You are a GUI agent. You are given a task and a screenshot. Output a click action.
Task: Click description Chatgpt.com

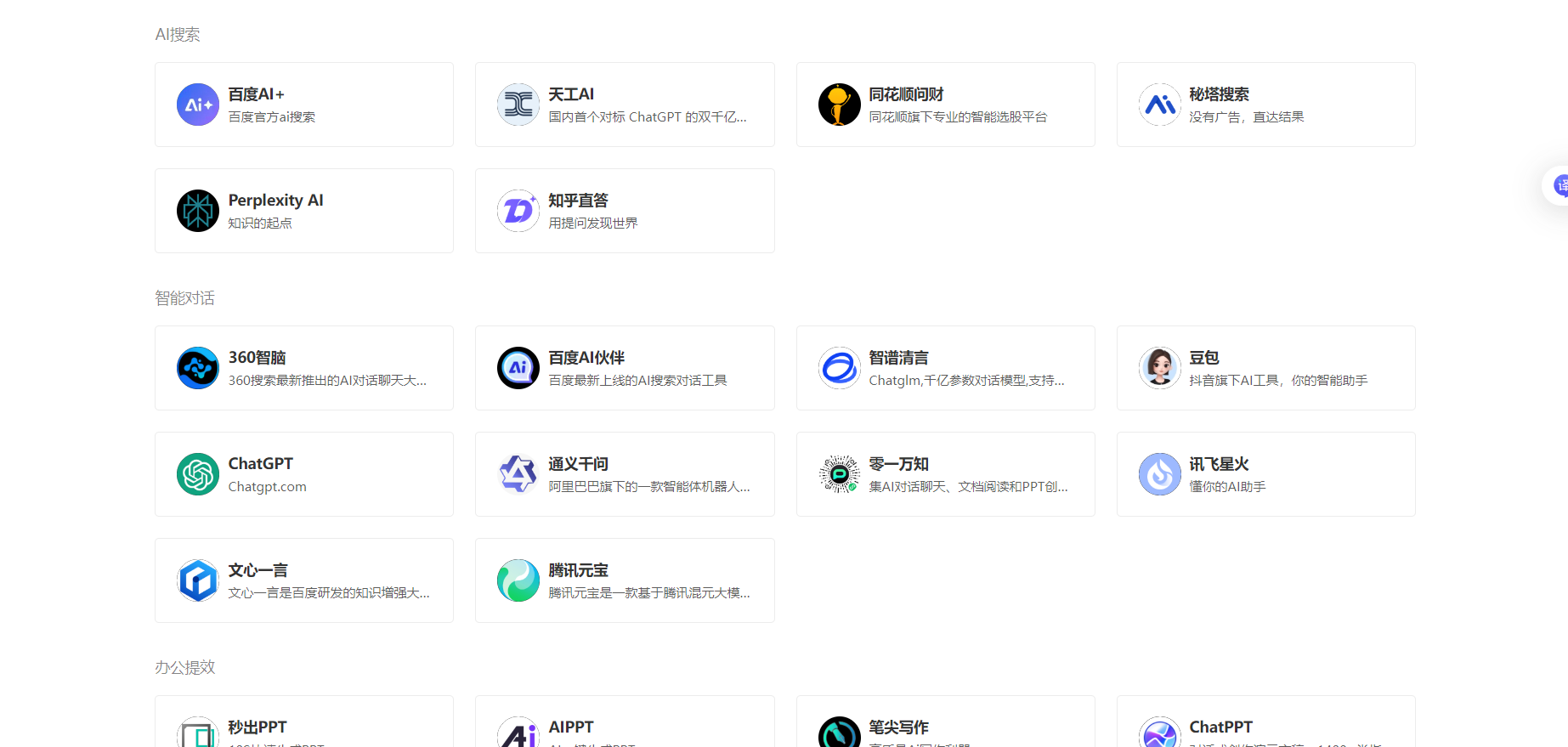click(x=267, y=487)
